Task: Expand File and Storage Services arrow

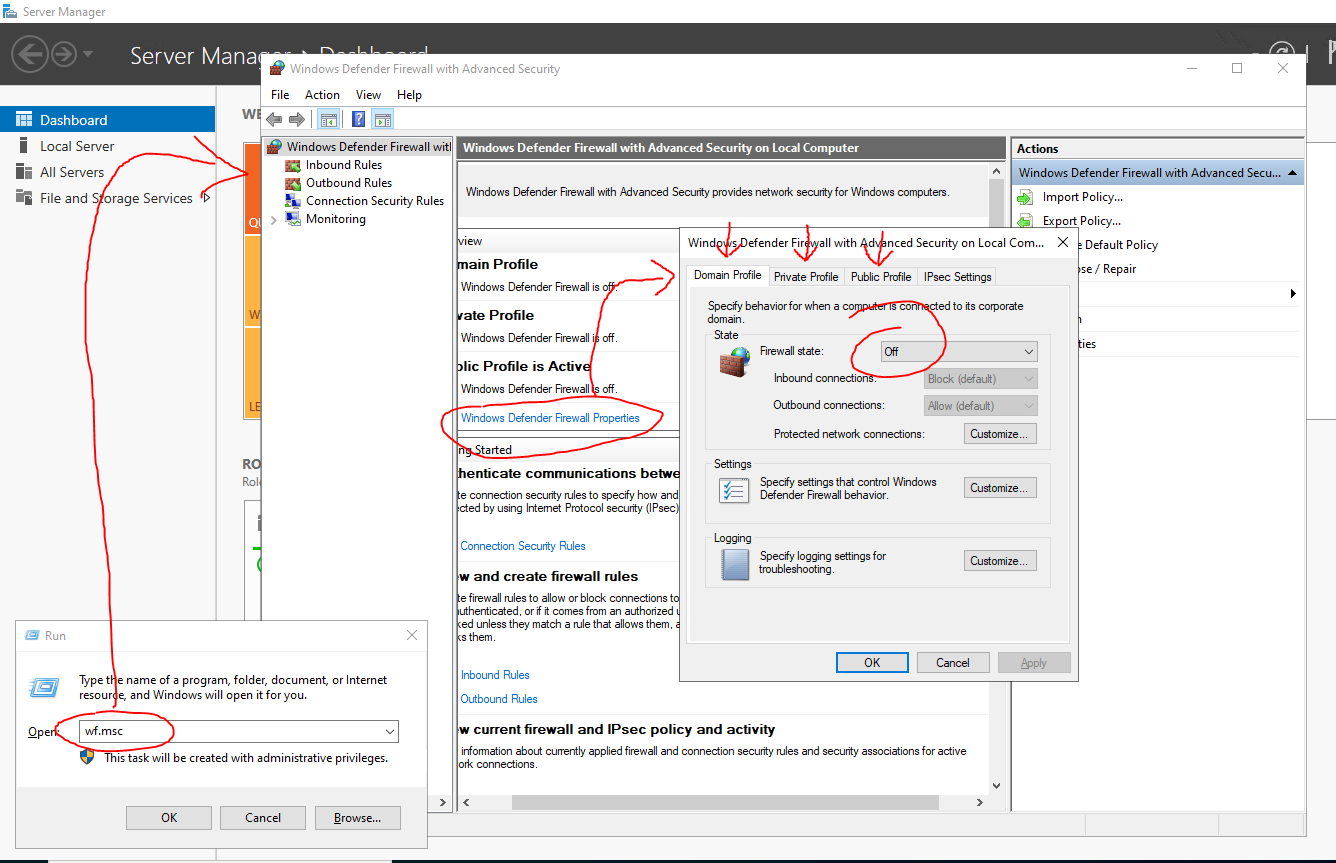Action: (x=206, y=198)
